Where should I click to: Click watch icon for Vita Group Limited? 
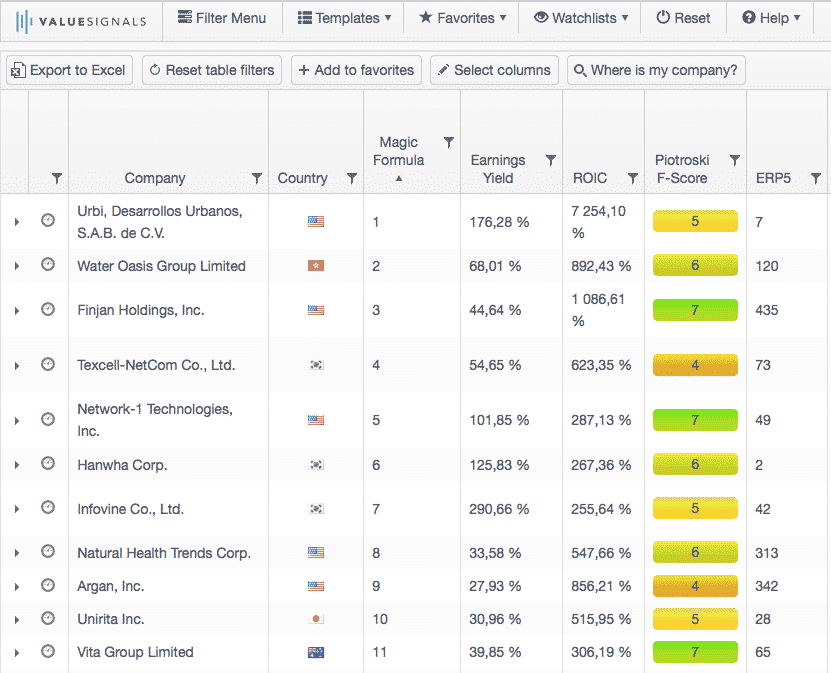[48, 651]
